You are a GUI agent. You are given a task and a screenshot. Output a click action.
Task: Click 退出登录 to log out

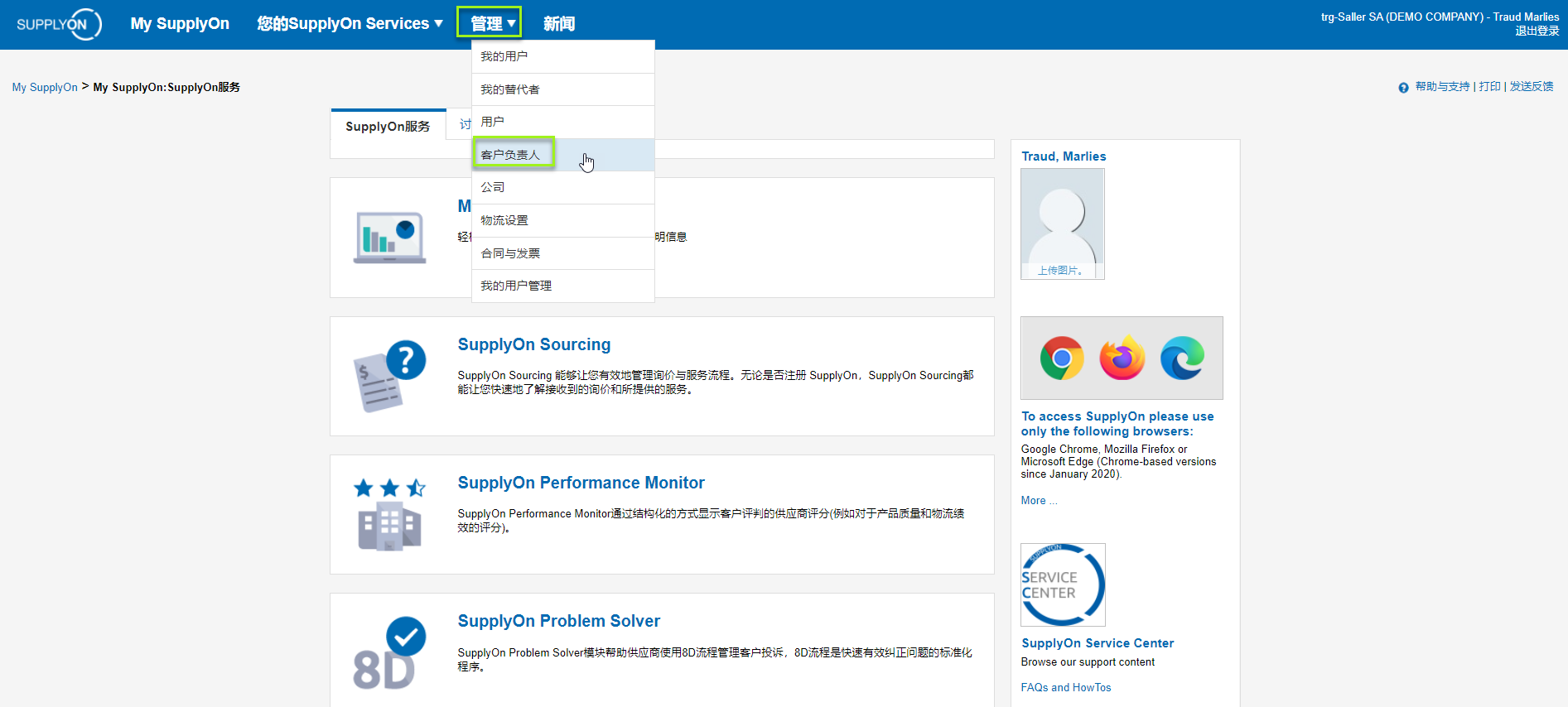[1537, 31]
